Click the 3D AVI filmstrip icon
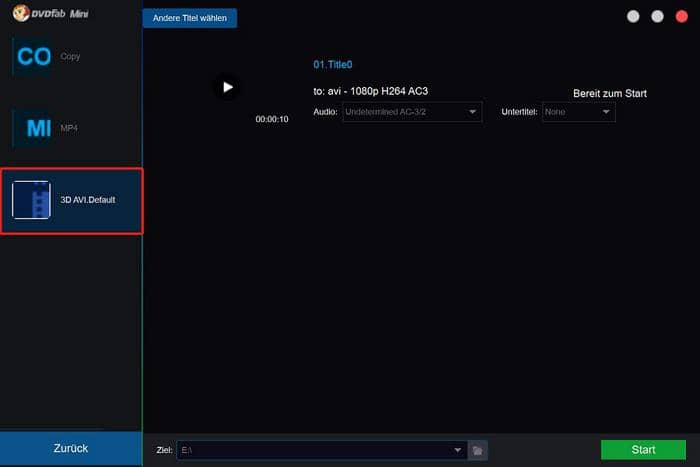The height and width of the screenshot is (467, 700). tap(31, 200)
